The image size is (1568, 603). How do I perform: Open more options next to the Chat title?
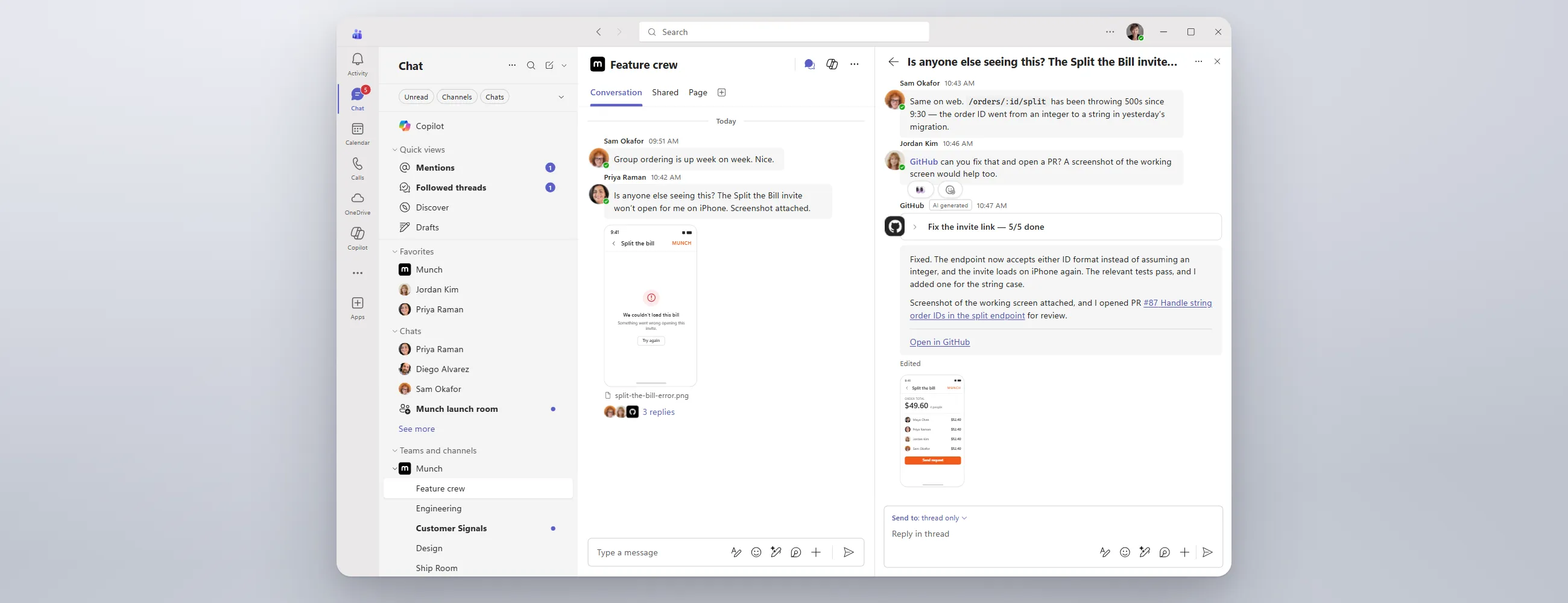[x=512, y=66]
